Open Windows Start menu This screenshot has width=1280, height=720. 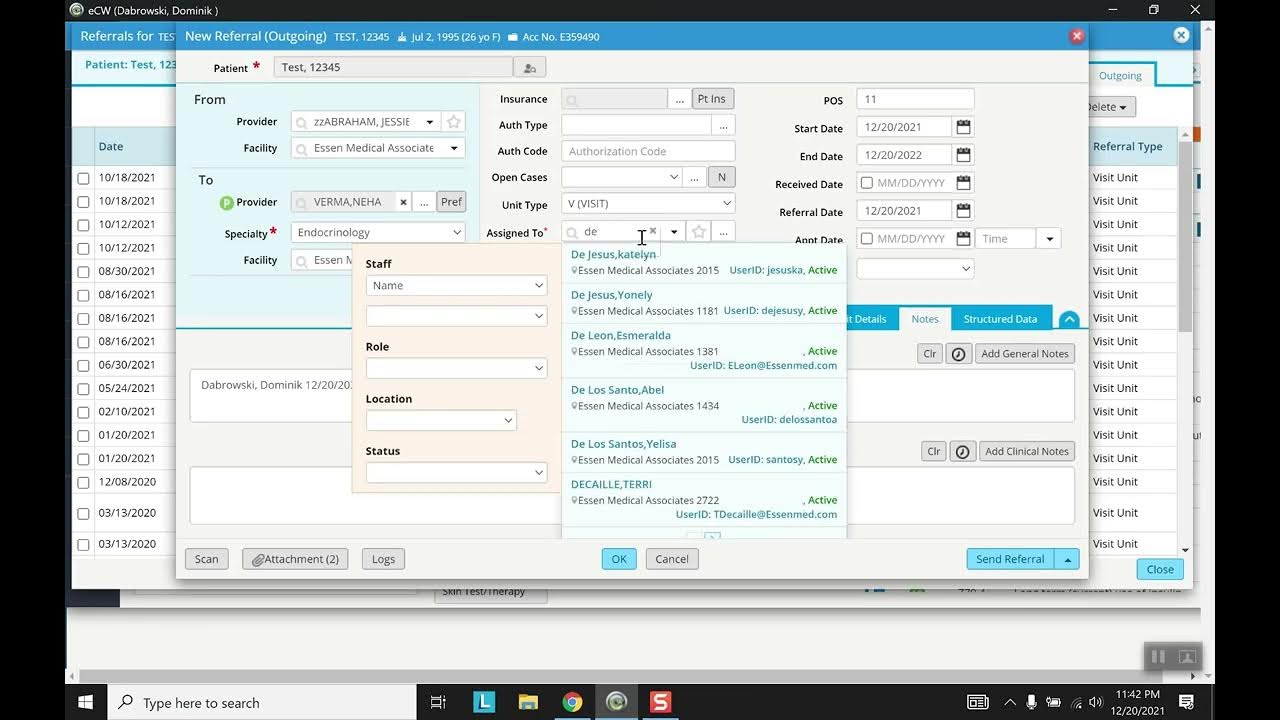[x=86, y=702]
